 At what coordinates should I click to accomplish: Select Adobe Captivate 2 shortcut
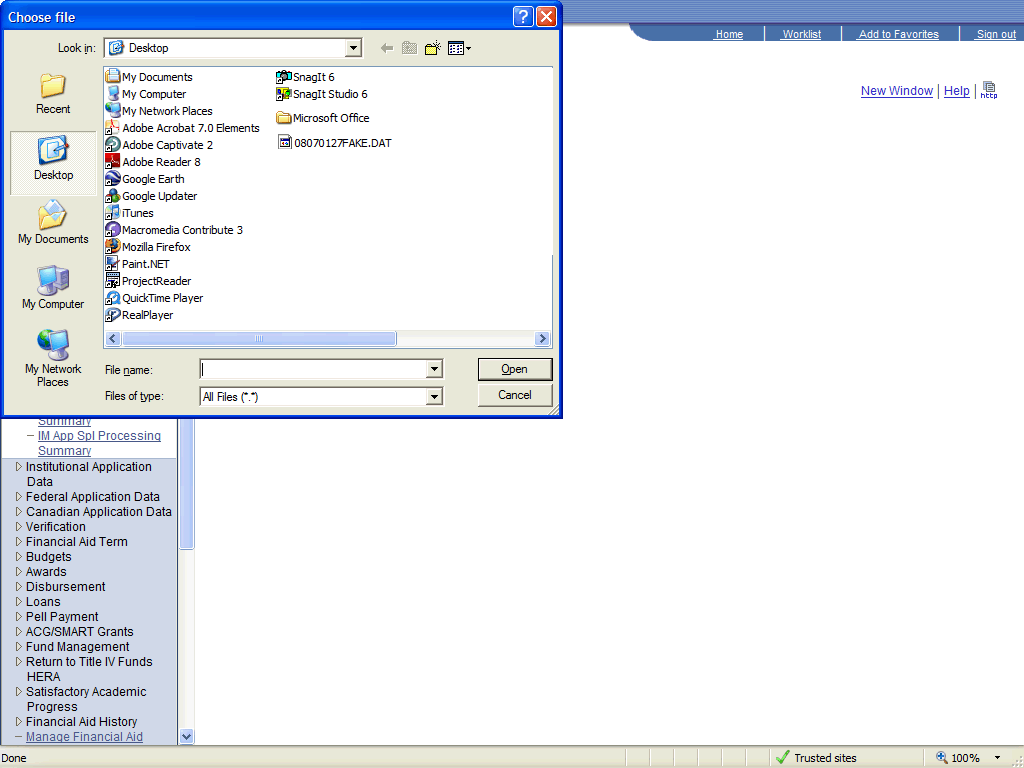pyautogui.click(x=159, y=144)
